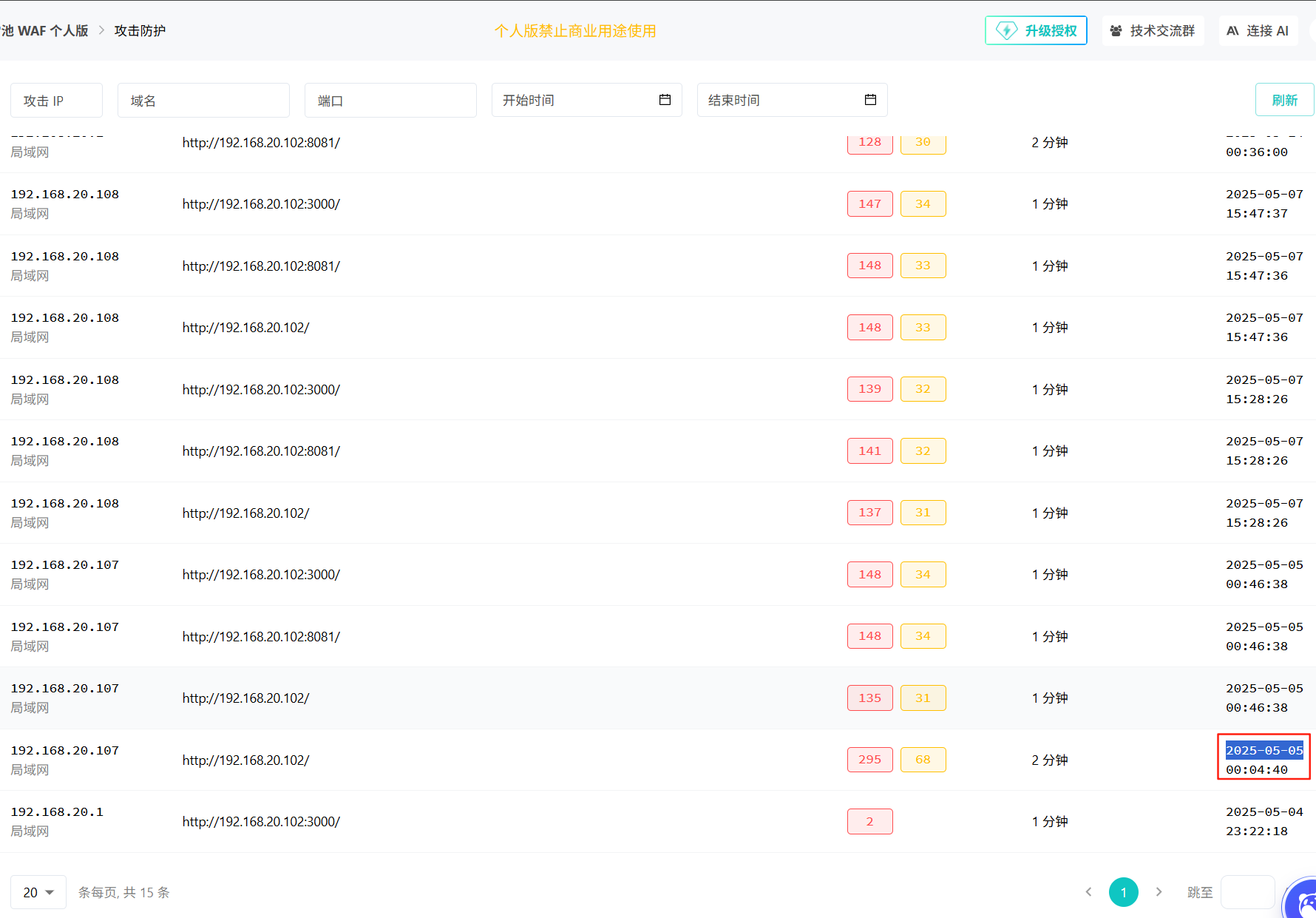
Task: Click URL 192.168.20.102:8081 in the 15:28:26 row
Action: click(x=261, y=450)
